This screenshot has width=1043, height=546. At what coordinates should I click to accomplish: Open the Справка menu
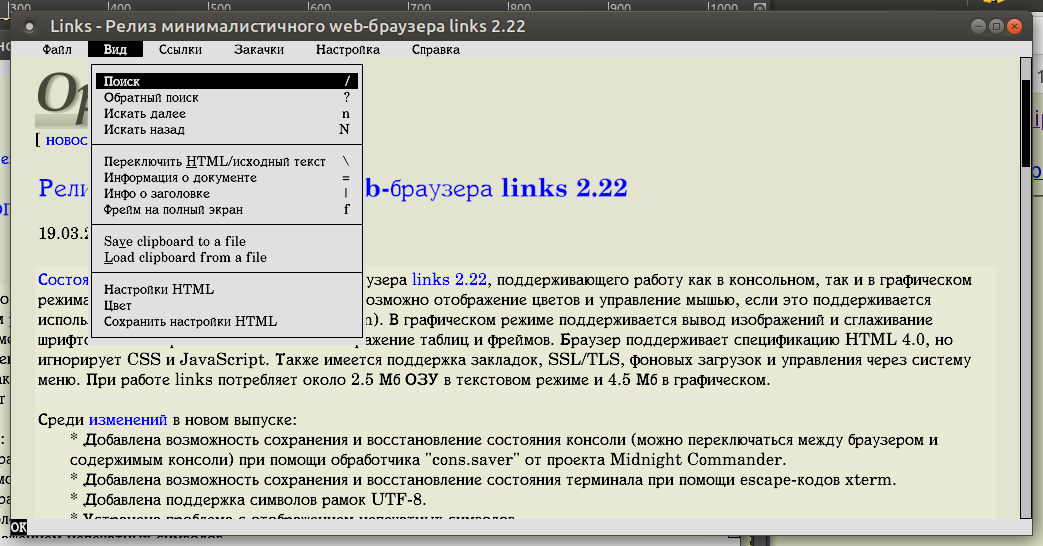436,49
